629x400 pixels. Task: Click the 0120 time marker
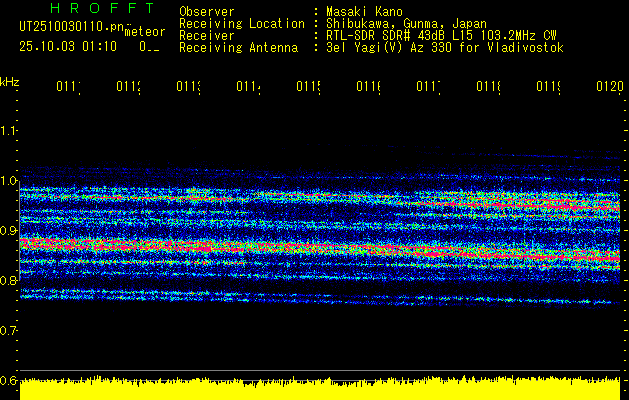pyautogui.click(x=608, y=88)
